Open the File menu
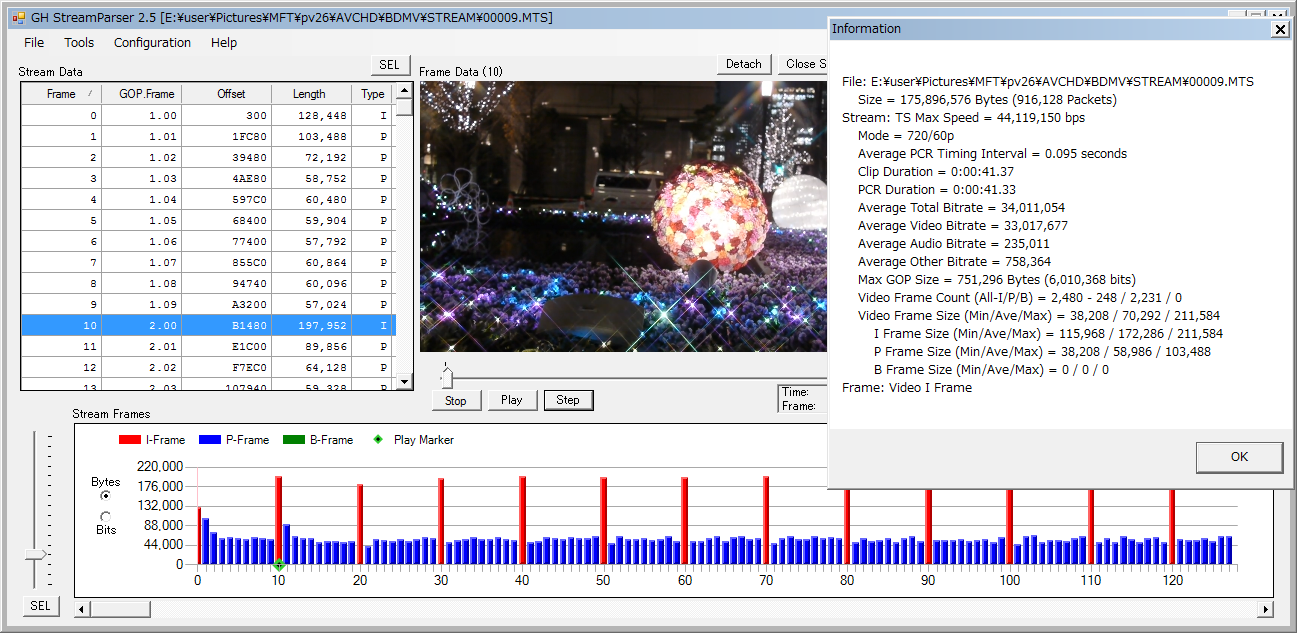The height and width of the screenshot is (633, 1297). tap(34, 43)
